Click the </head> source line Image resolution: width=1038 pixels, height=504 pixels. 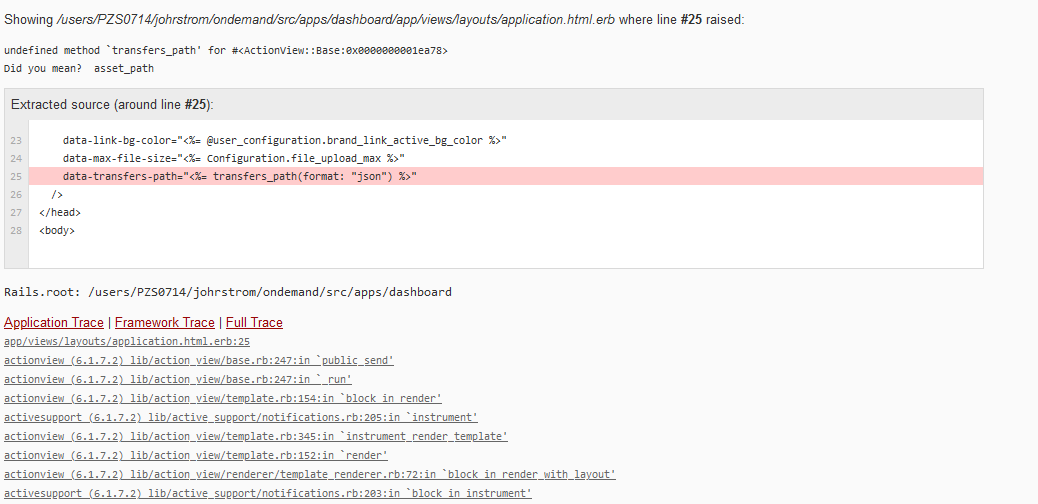[60, 213]
